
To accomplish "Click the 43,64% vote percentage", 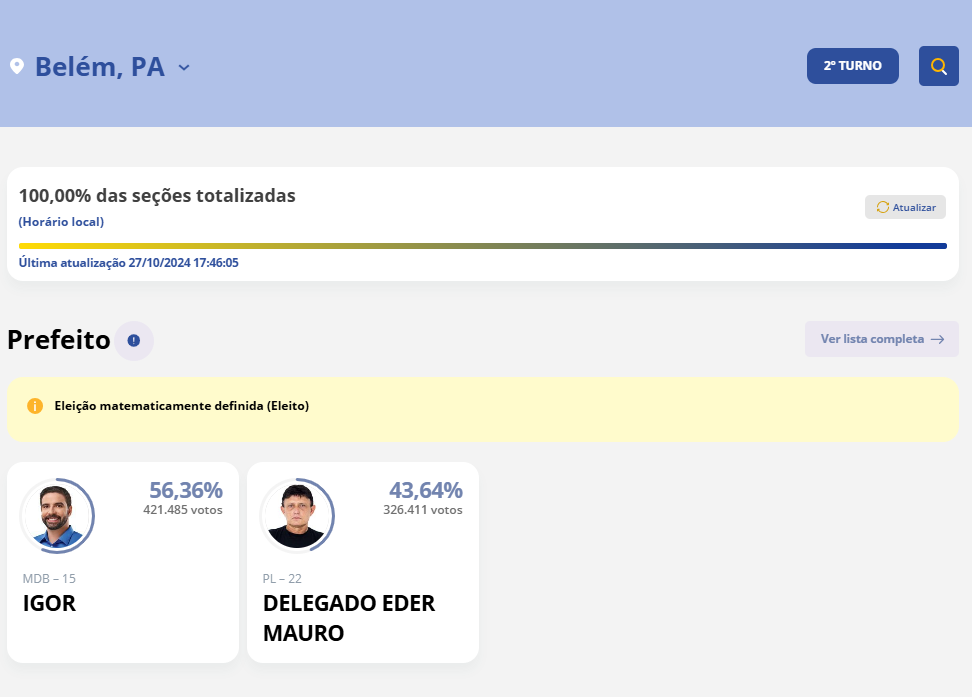I will [x=425, y=490].
